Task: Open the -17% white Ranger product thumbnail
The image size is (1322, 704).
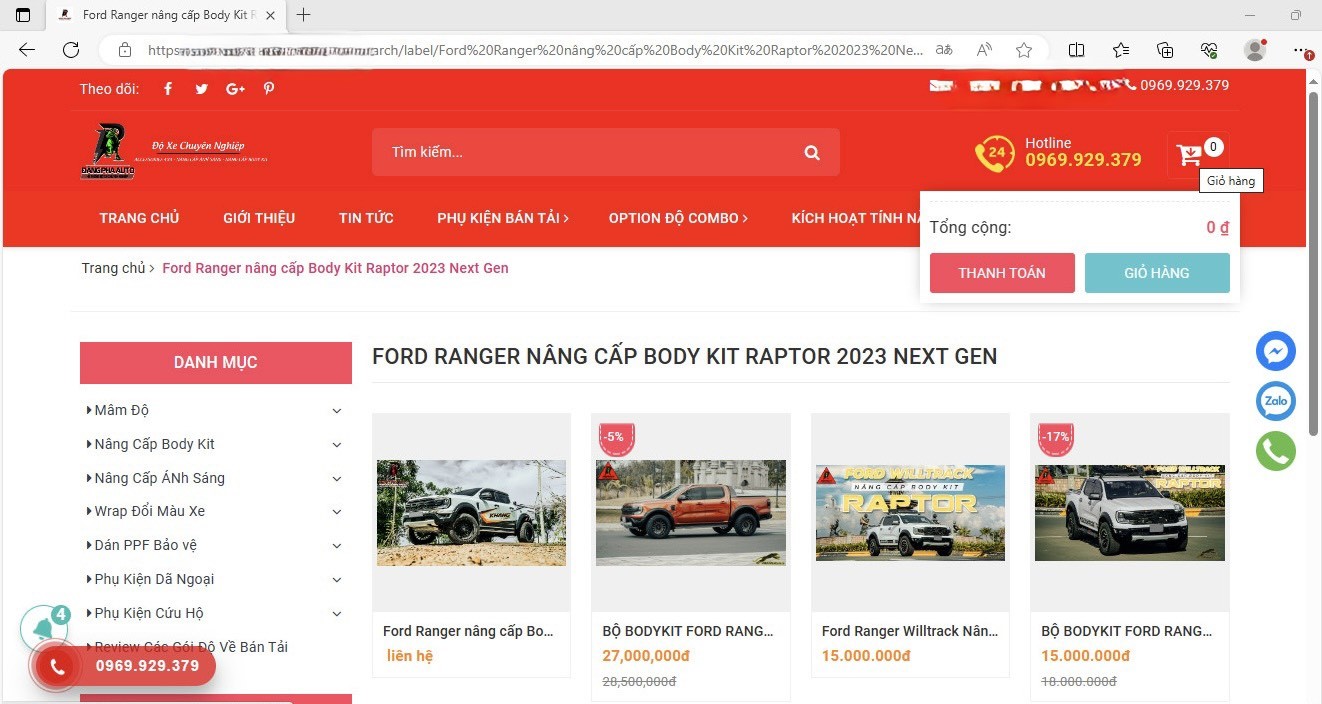Action: coord(1130,513)
